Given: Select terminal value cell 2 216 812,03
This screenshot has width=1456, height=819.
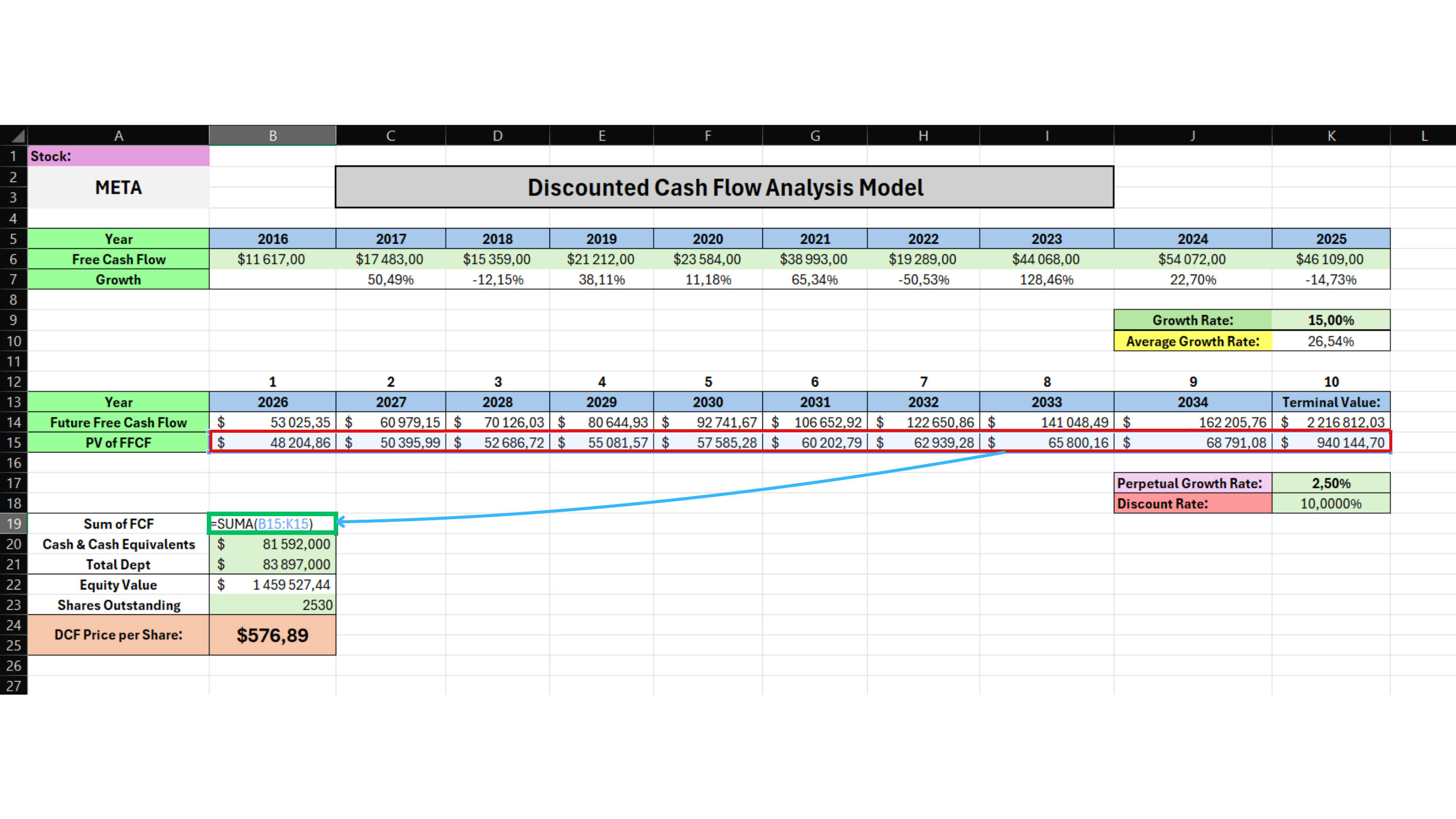Looking at the screenshot, I should tap(1331, 422).
